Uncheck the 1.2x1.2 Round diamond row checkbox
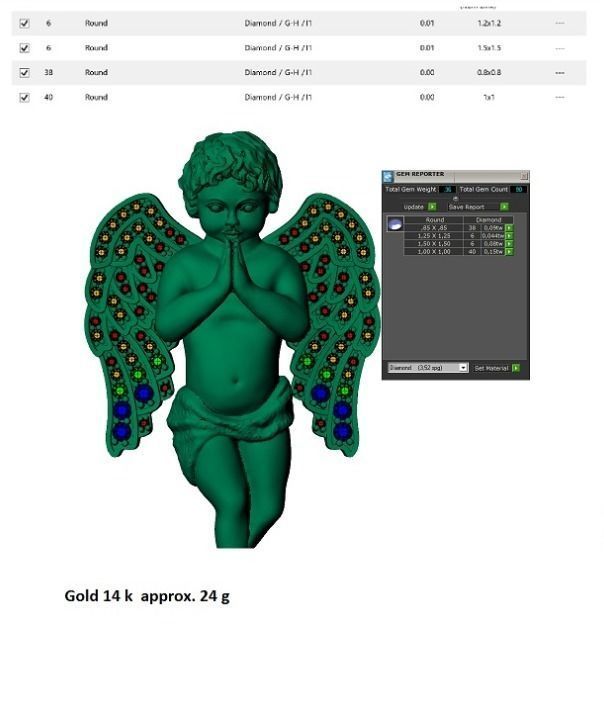This screenshot has width=604, height=715. point(25,23)
